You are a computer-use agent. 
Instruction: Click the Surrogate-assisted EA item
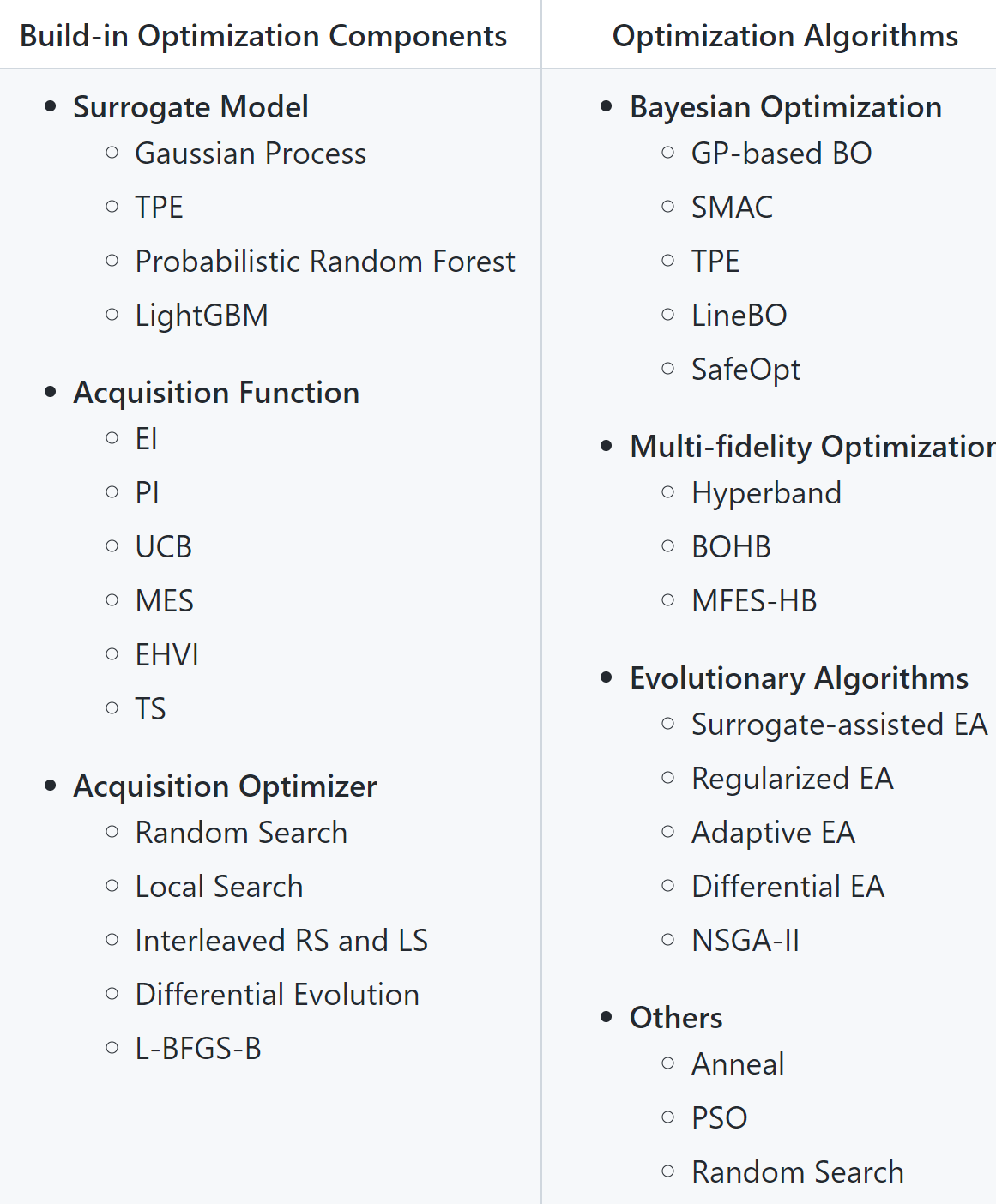(x=839, y=725)
